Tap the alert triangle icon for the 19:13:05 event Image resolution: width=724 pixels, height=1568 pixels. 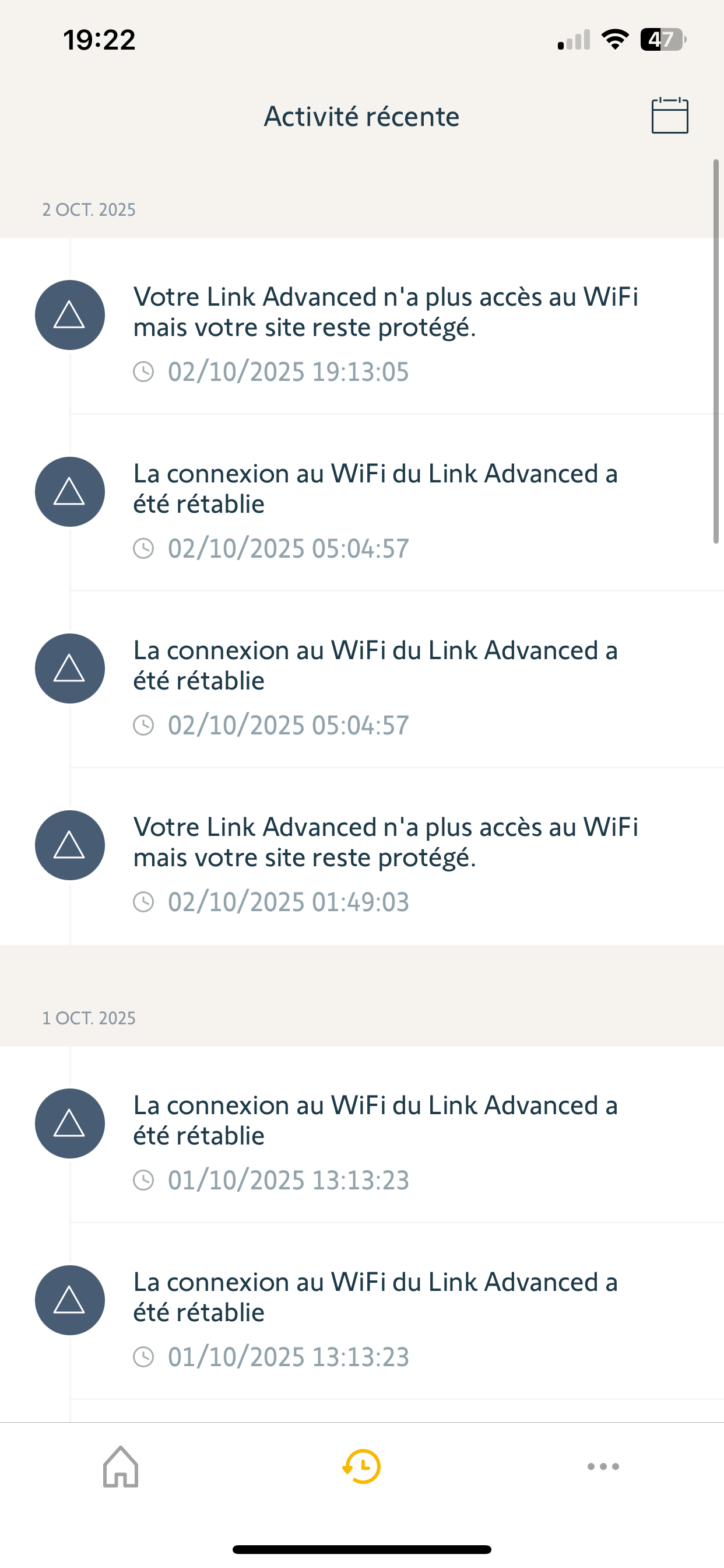tap(69, 314)
